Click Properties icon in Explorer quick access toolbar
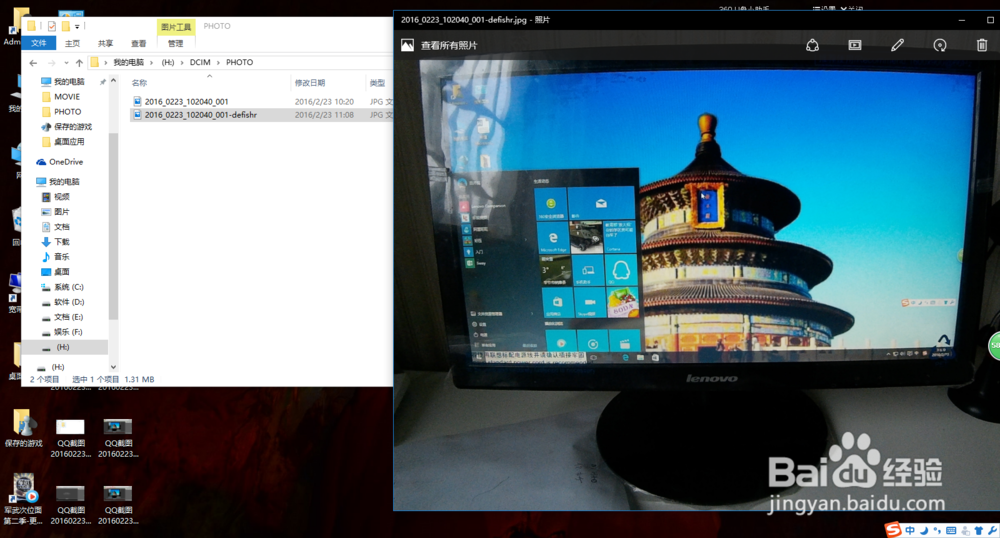Image resolution: width=1000 pixels, height=538 pixels. (52, 26)
